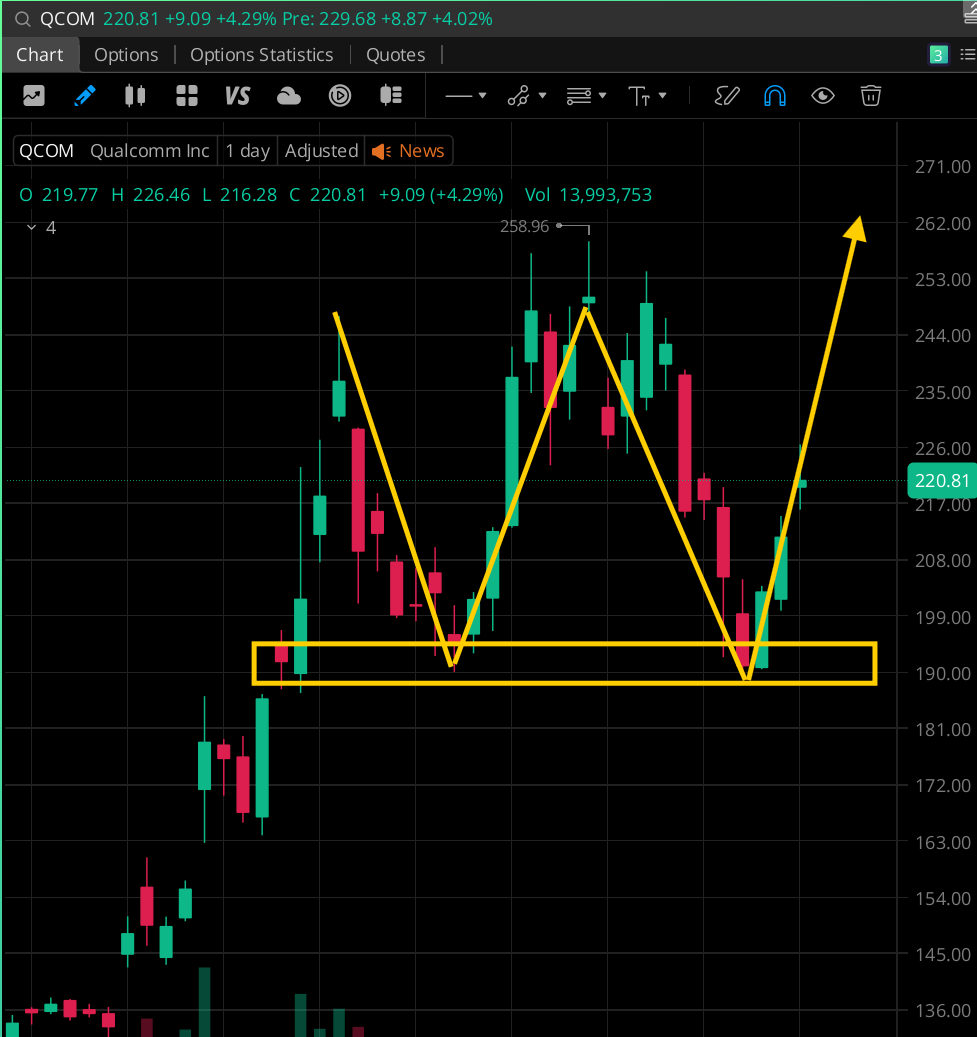Change the 1 day timeframe selector
Screen dimensions: 977x1037
click(x=247, y=151)
